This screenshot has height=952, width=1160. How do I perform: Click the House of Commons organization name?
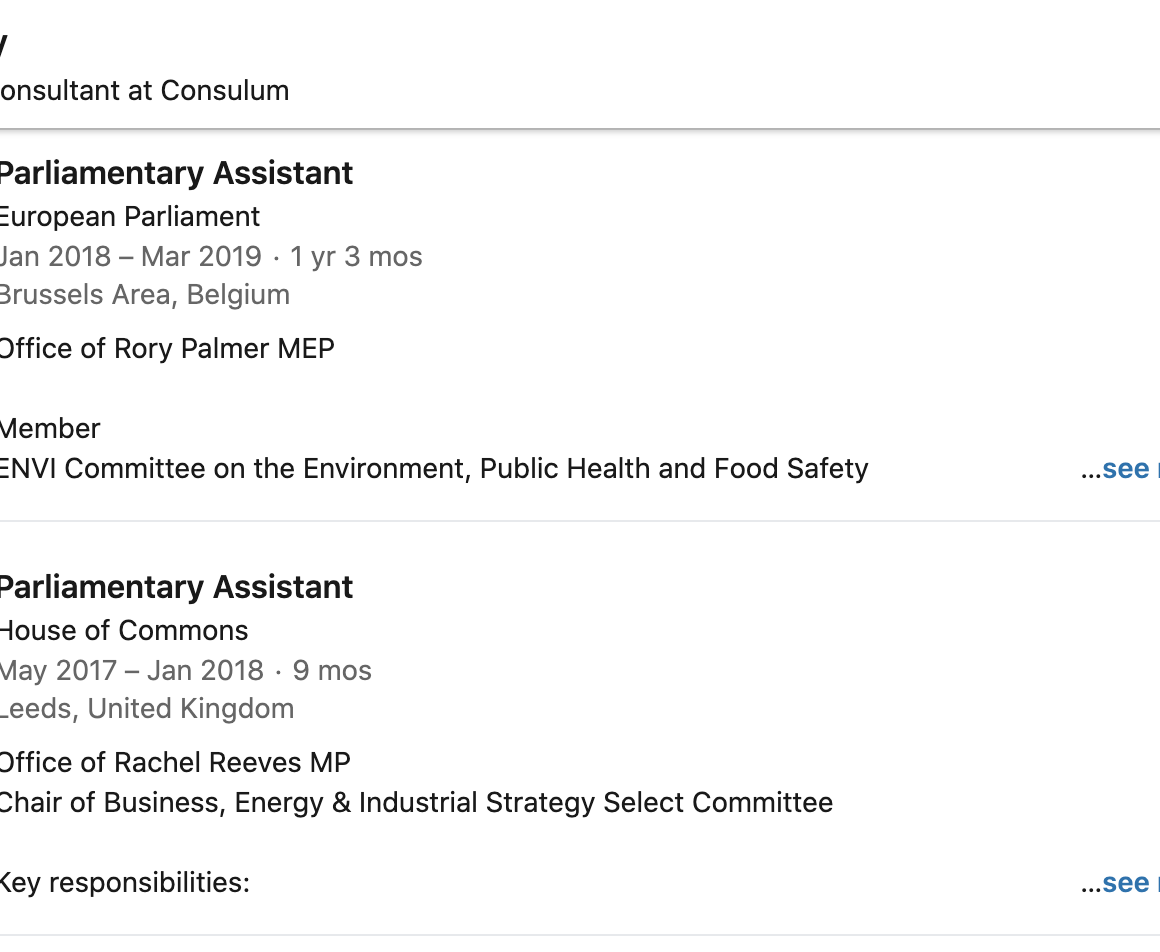click(x=124, y=631)
